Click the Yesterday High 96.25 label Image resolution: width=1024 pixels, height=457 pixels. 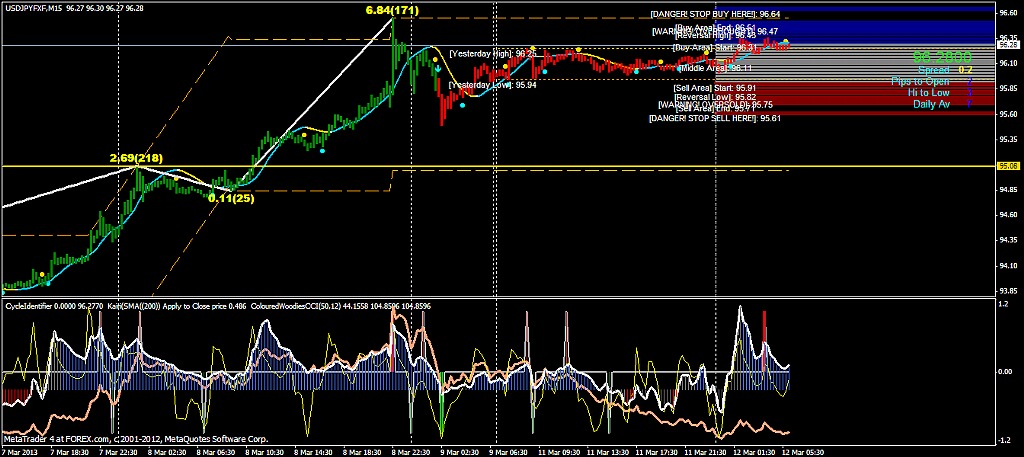click(492, 52)
